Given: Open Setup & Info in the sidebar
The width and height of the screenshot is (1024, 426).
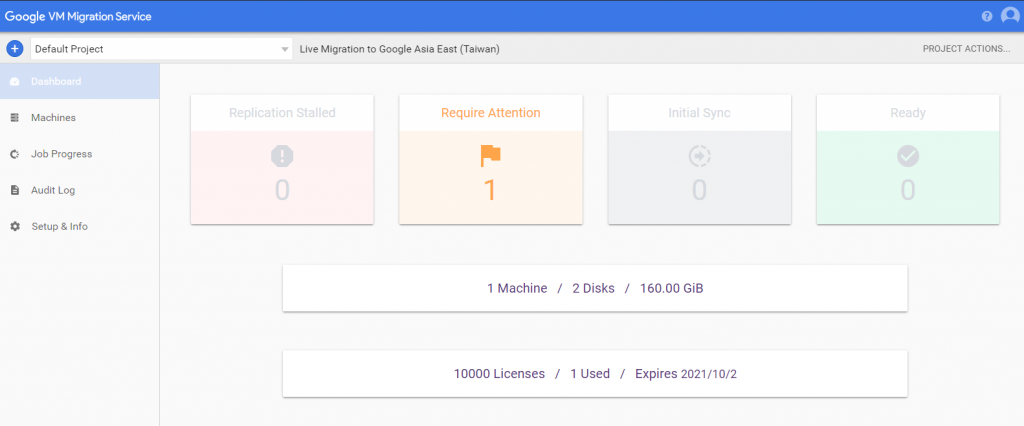Looking at the screenshot, I should (x=80, y=227).
